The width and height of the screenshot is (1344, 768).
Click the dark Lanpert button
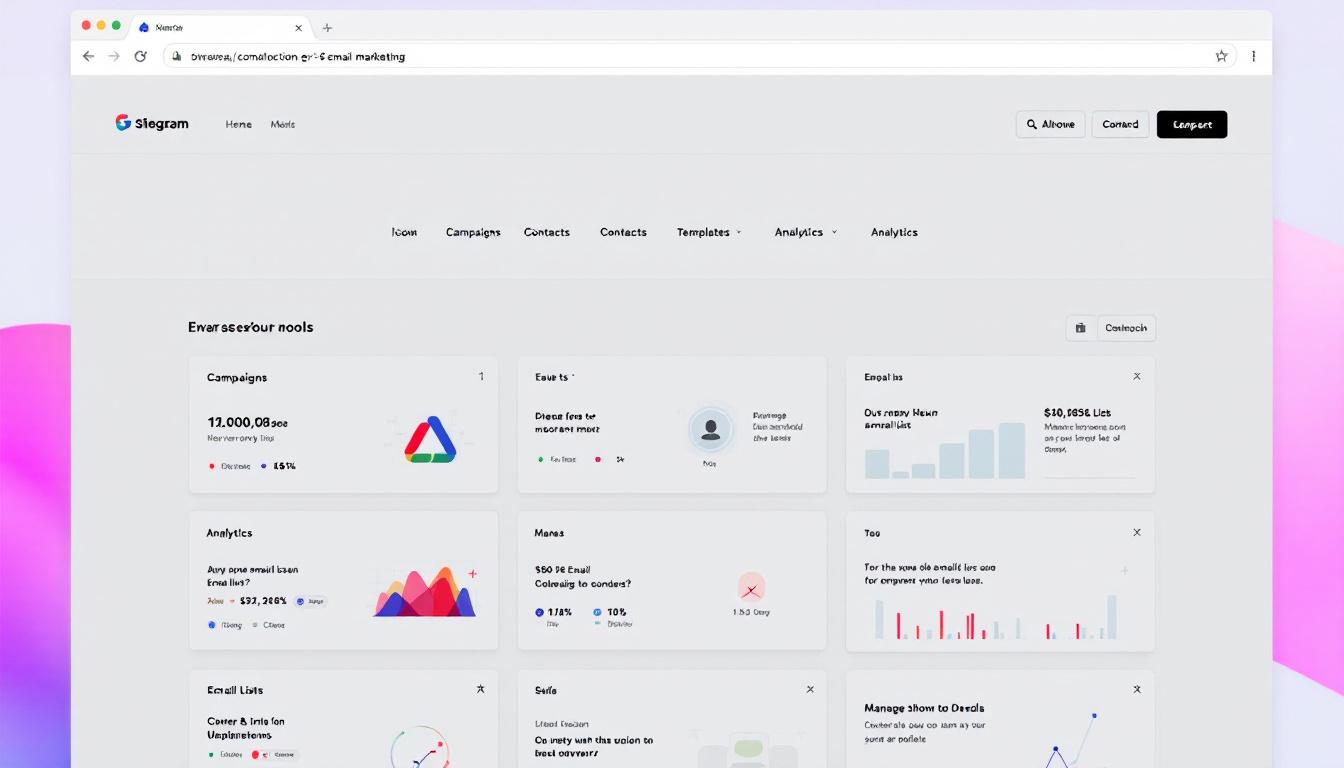(1191, 123)
